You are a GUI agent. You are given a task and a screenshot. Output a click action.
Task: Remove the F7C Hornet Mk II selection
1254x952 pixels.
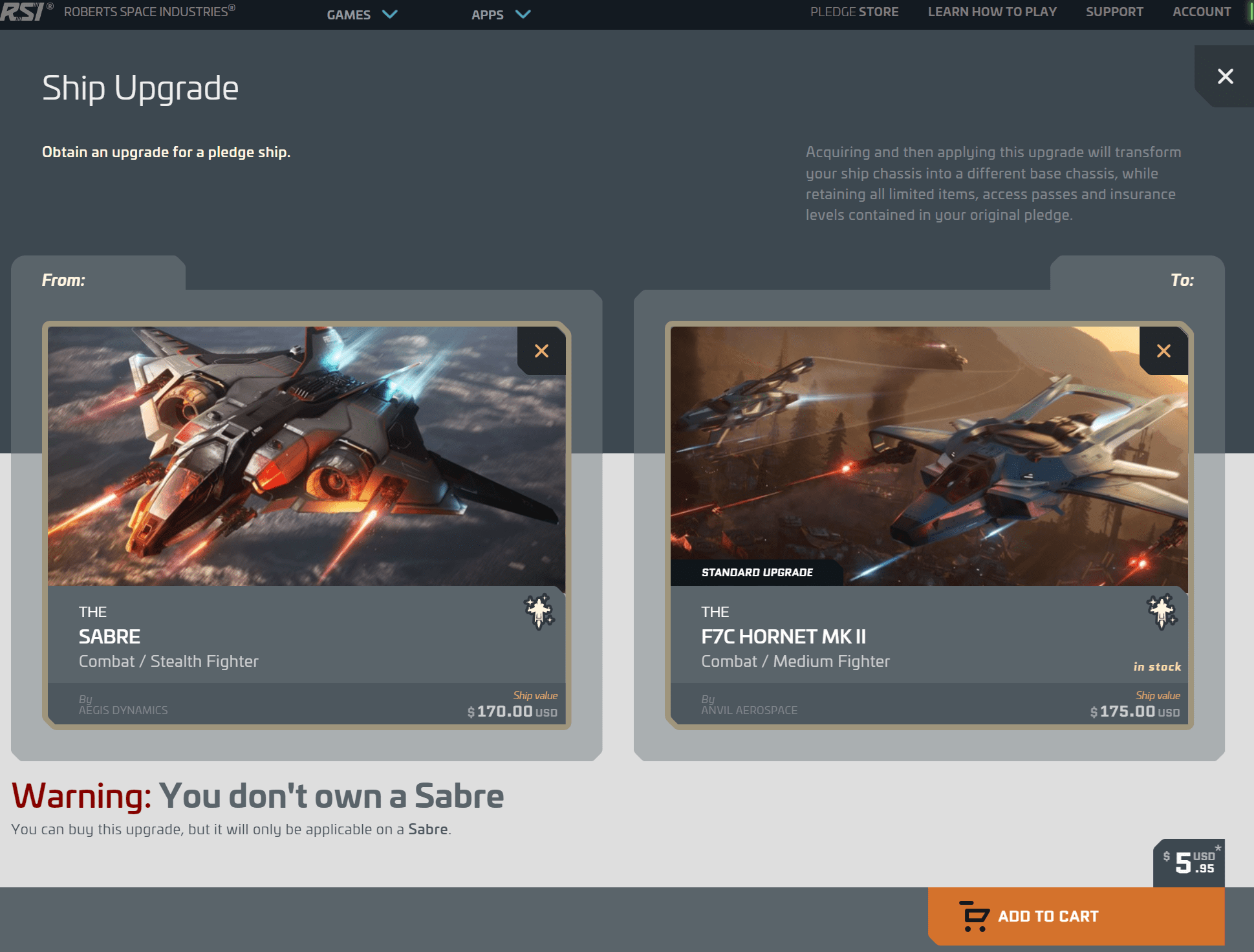coord(1163,351)
